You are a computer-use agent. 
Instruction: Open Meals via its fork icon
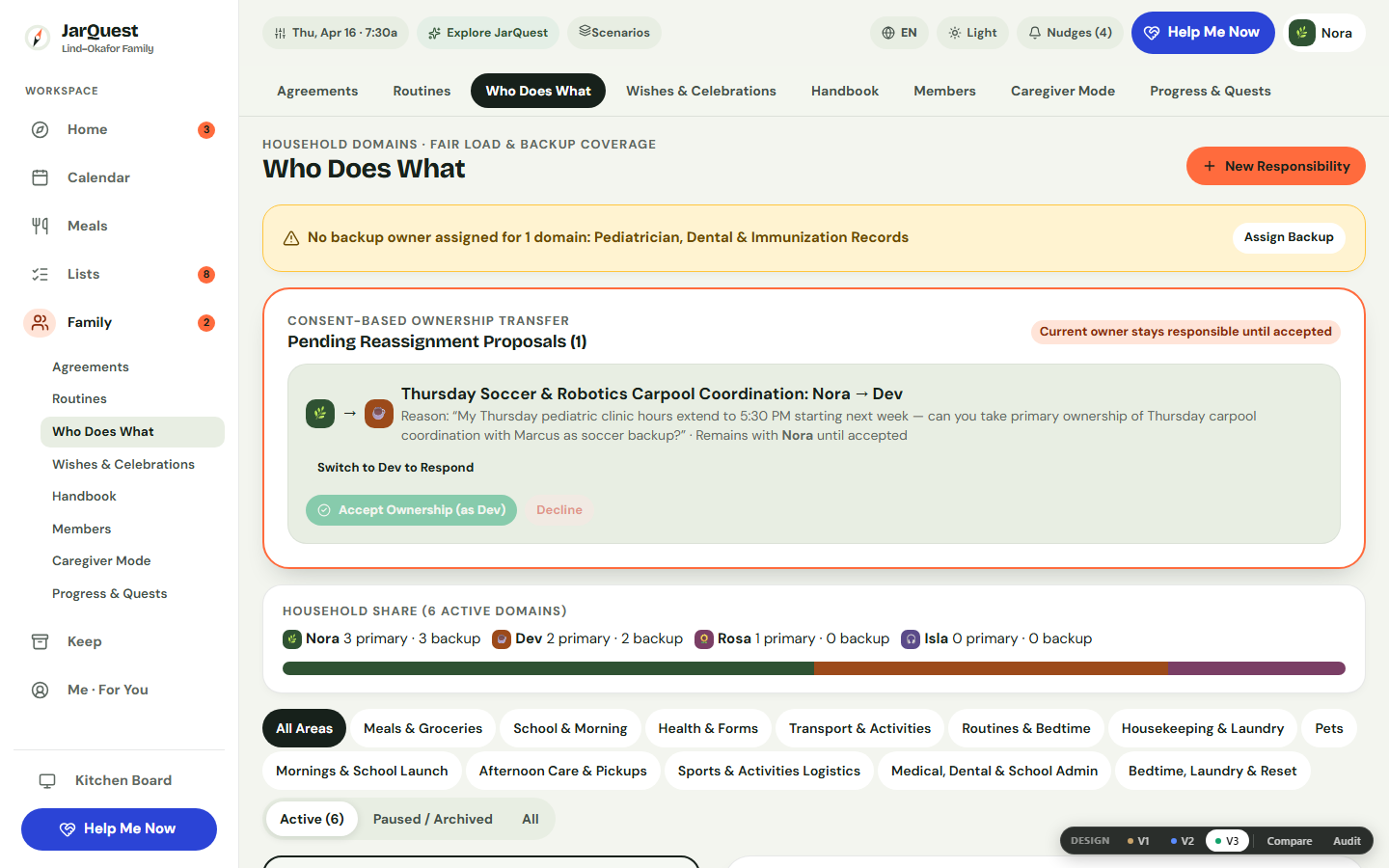[x=40, y=226]
